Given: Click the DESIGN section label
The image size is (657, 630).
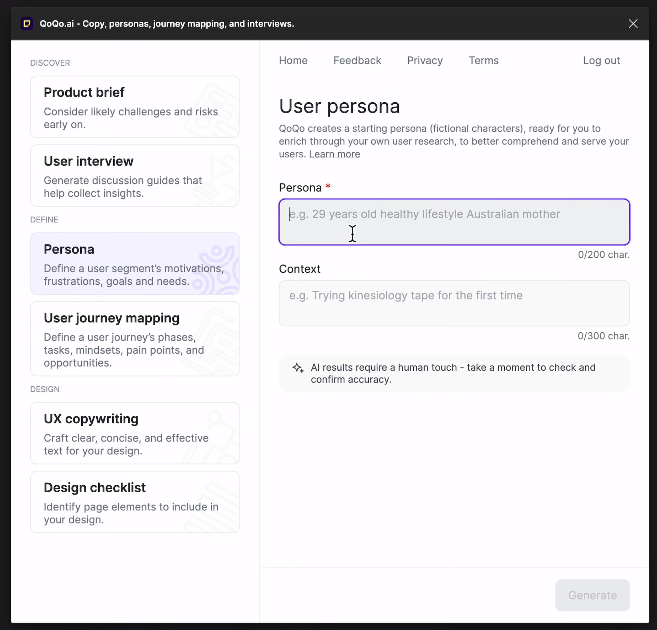Looking at the screenshot, I should pos(45,389).
